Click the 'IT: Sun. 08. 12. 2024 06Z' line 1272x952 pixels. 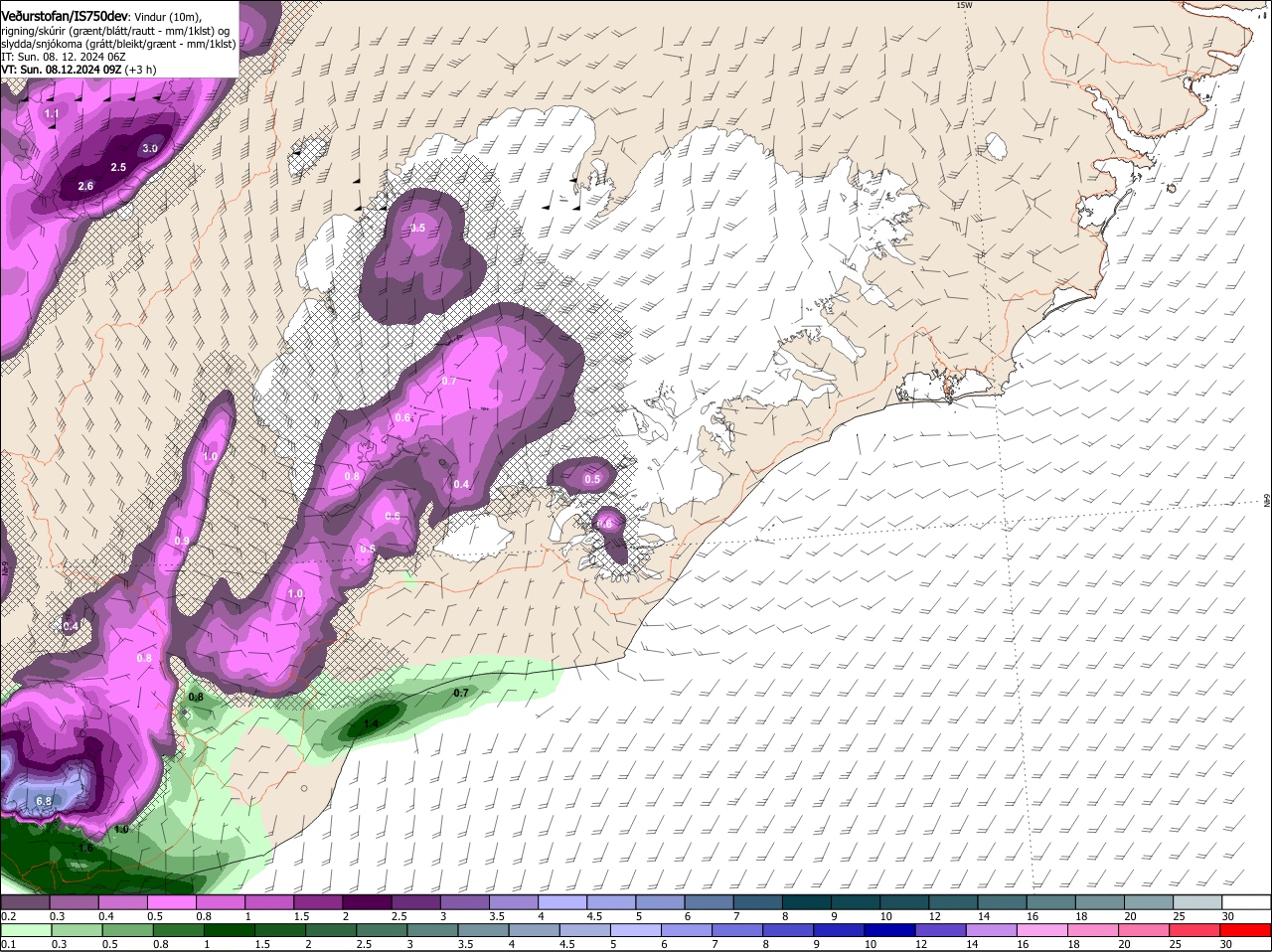point(65,57)
